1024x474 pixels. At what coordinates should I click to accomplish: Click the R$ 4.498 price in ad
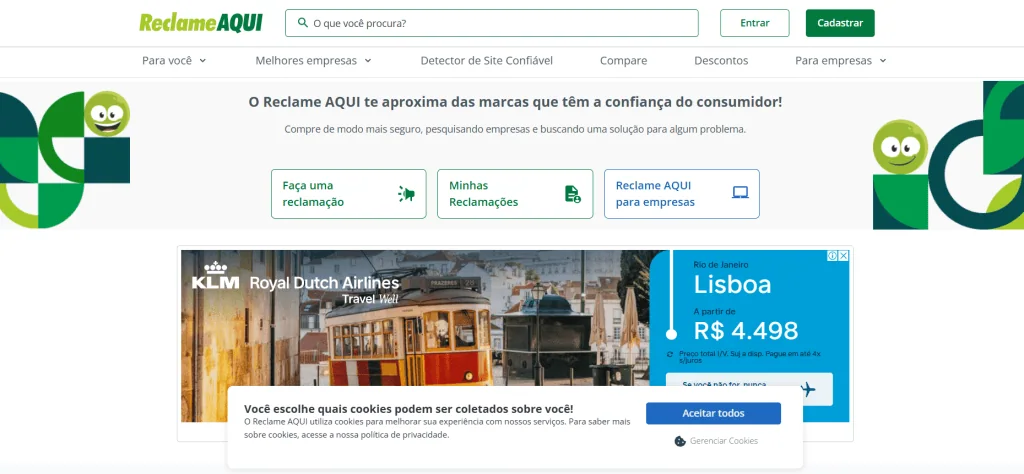[746, 330]
